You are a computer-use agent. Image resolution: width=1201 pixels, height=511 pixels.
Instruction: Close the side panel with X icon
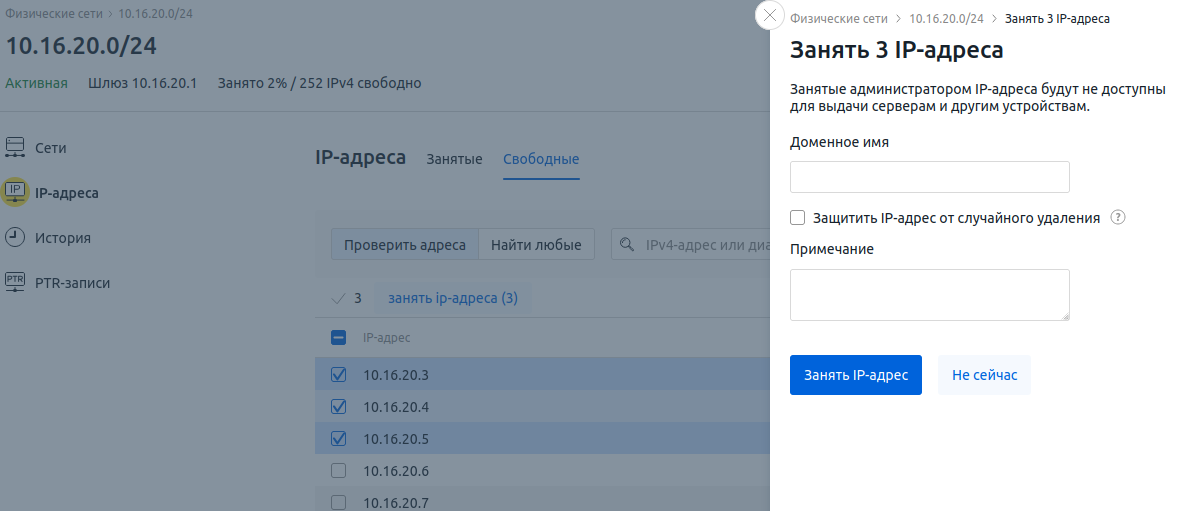coord(770,16)
